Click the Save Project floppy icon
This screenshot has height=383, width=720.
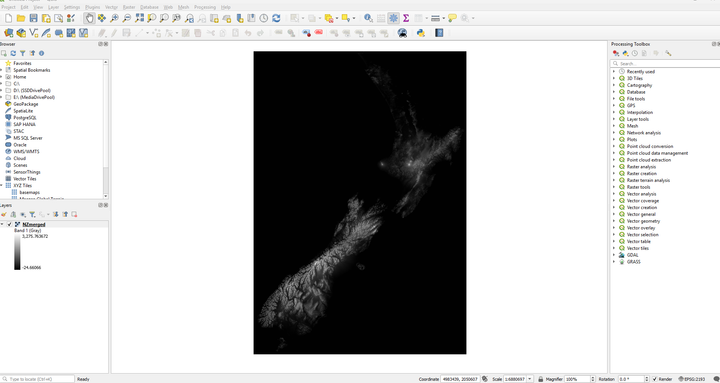[x=34, y=18]
